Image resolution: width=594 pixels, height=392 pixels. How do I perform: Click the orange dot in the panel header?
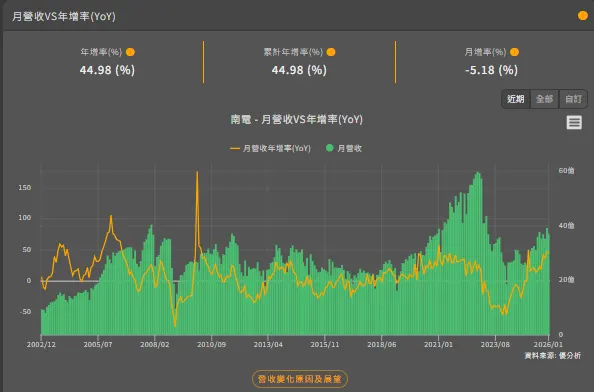point(583,16)
